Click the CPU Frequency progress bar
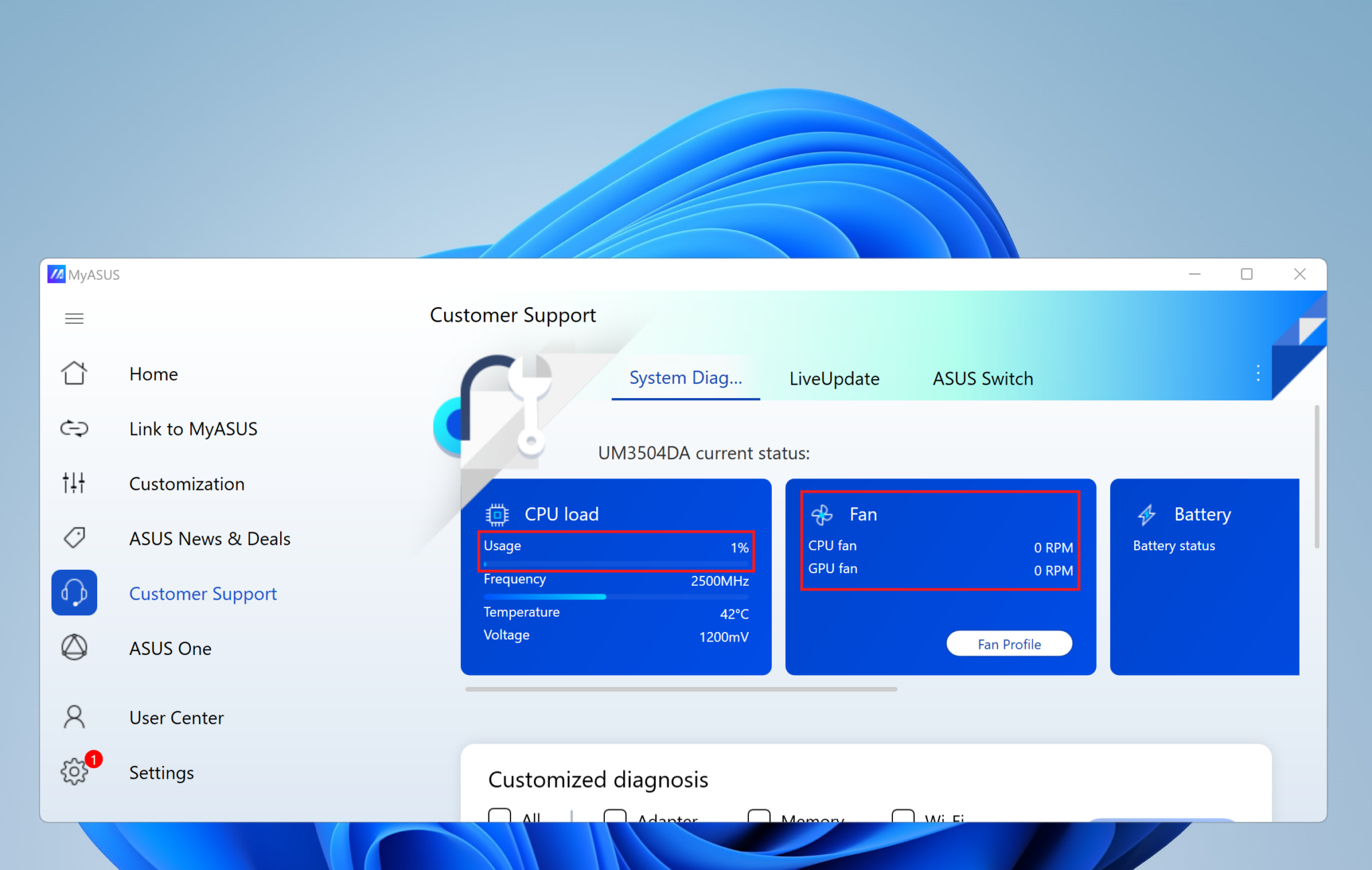This screenshot has height=870, width=1372. [616, 597]
